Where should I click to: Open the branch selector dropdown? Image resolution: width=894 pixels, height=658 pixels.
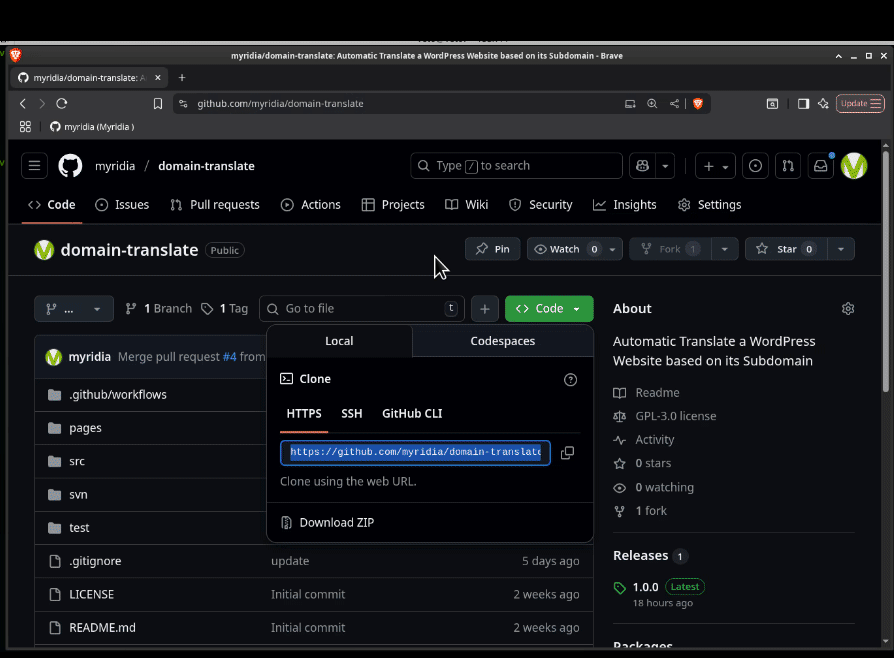click(x=74, y=309)
